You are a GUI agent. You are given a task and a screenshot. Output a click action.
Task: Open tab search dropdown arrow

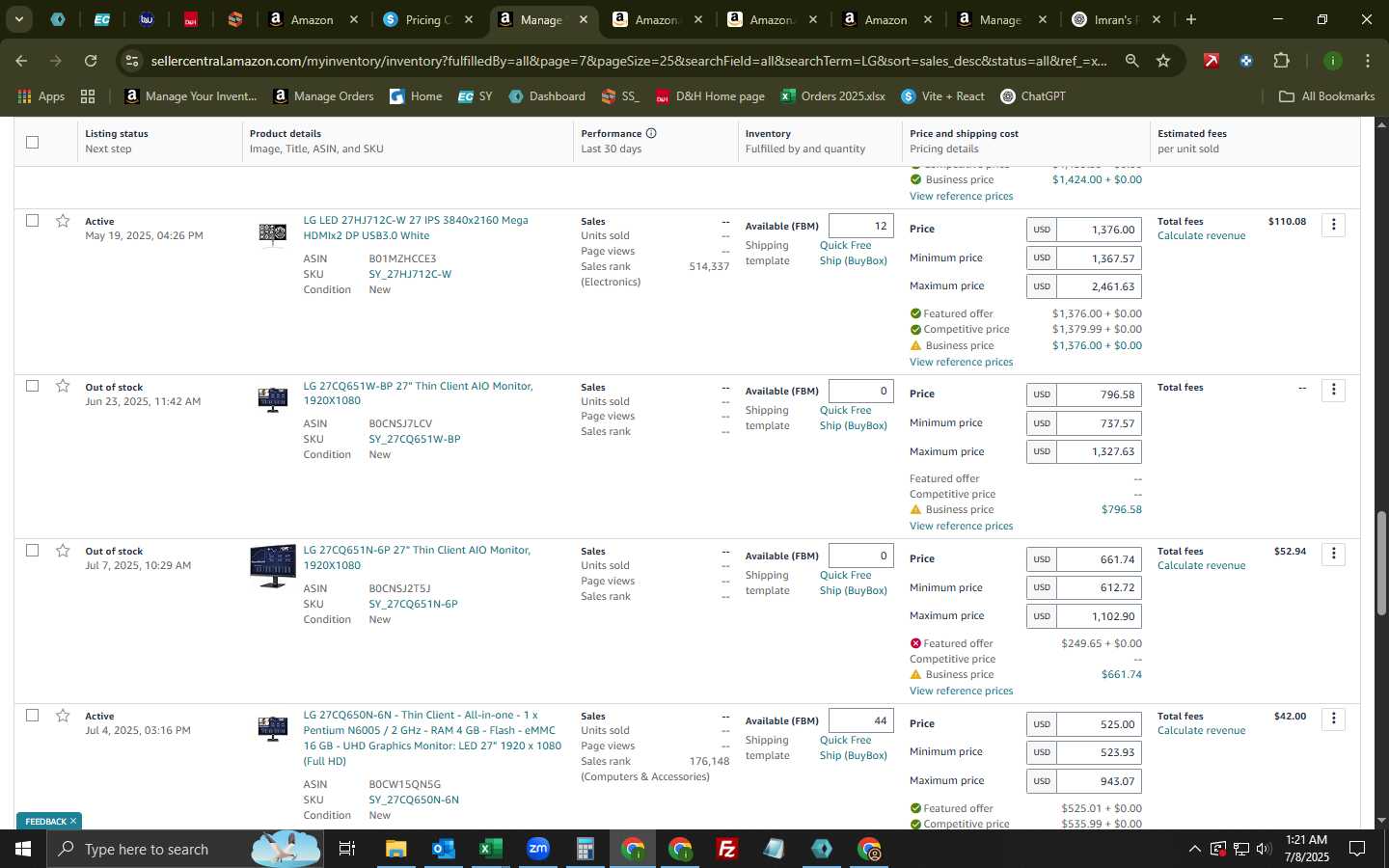point(18,19)
